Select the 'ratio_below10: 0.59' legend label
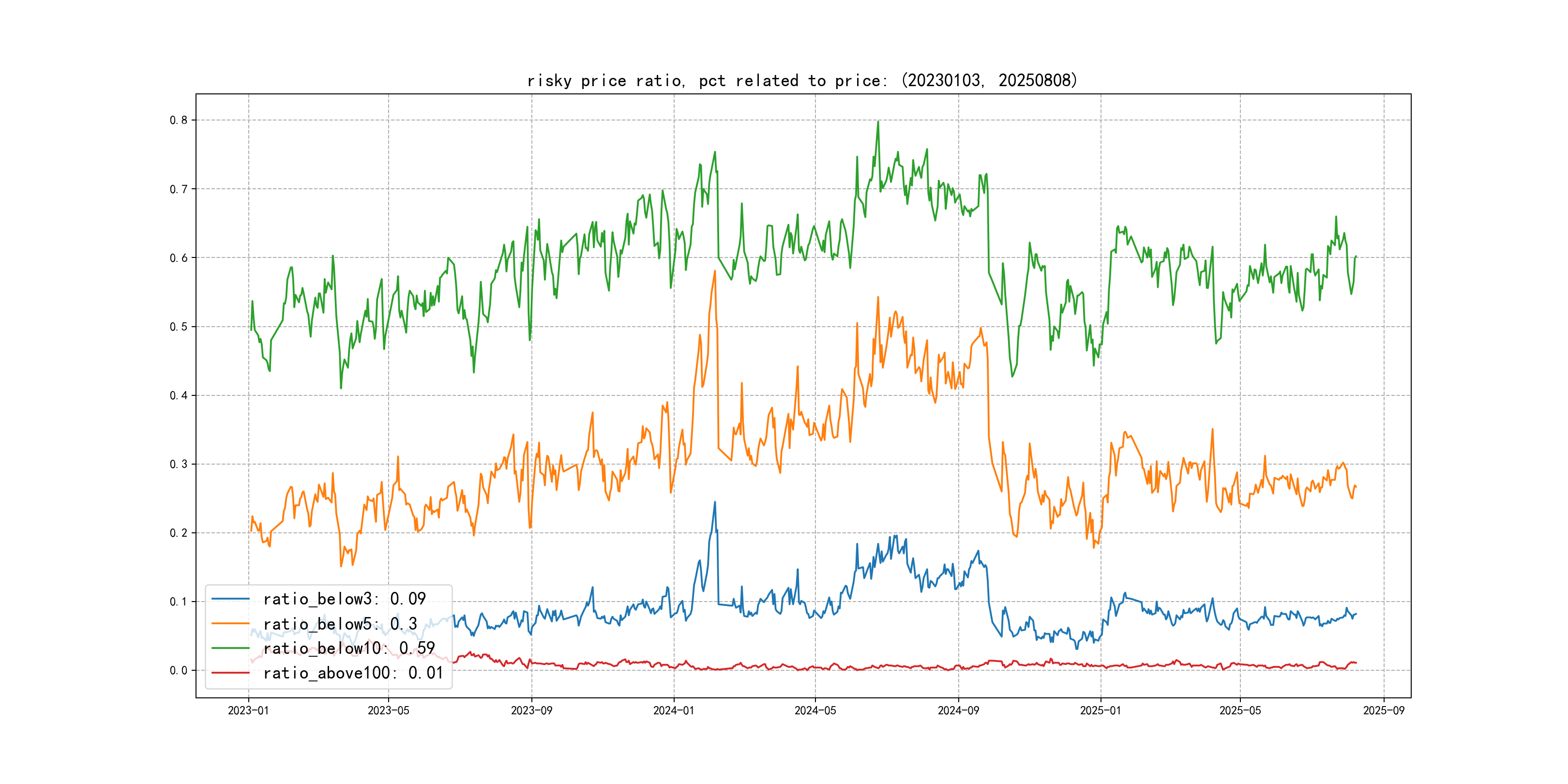 349,648
